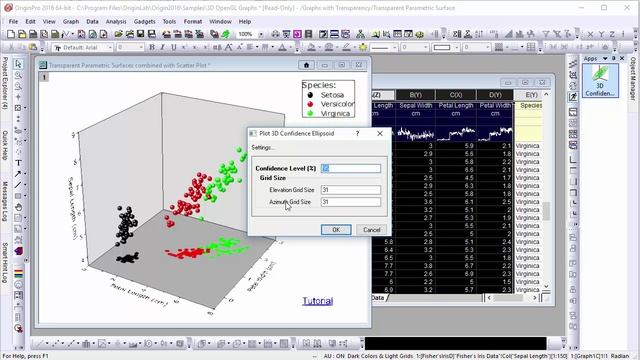Click the Open project folder icon
Viewport: 640px width, 360px height.
118,34
